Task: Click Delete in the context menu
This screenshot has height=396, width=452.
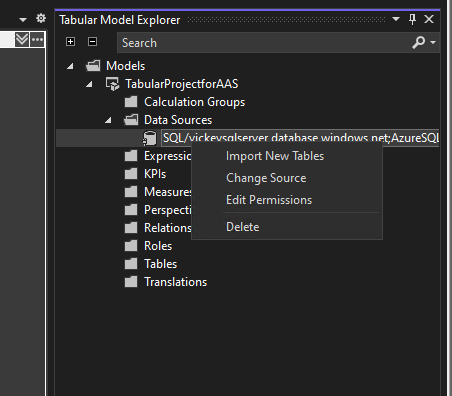Action: [x=242, y=227]
